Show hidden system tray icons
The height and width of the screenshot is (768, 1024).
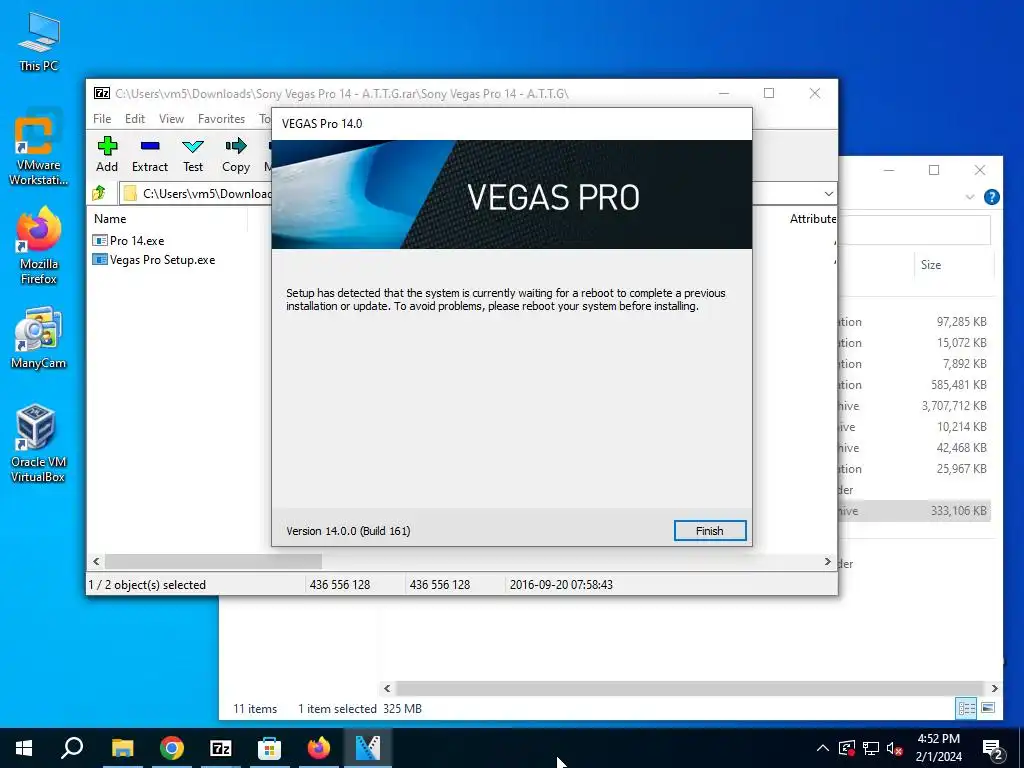(823, 748)
